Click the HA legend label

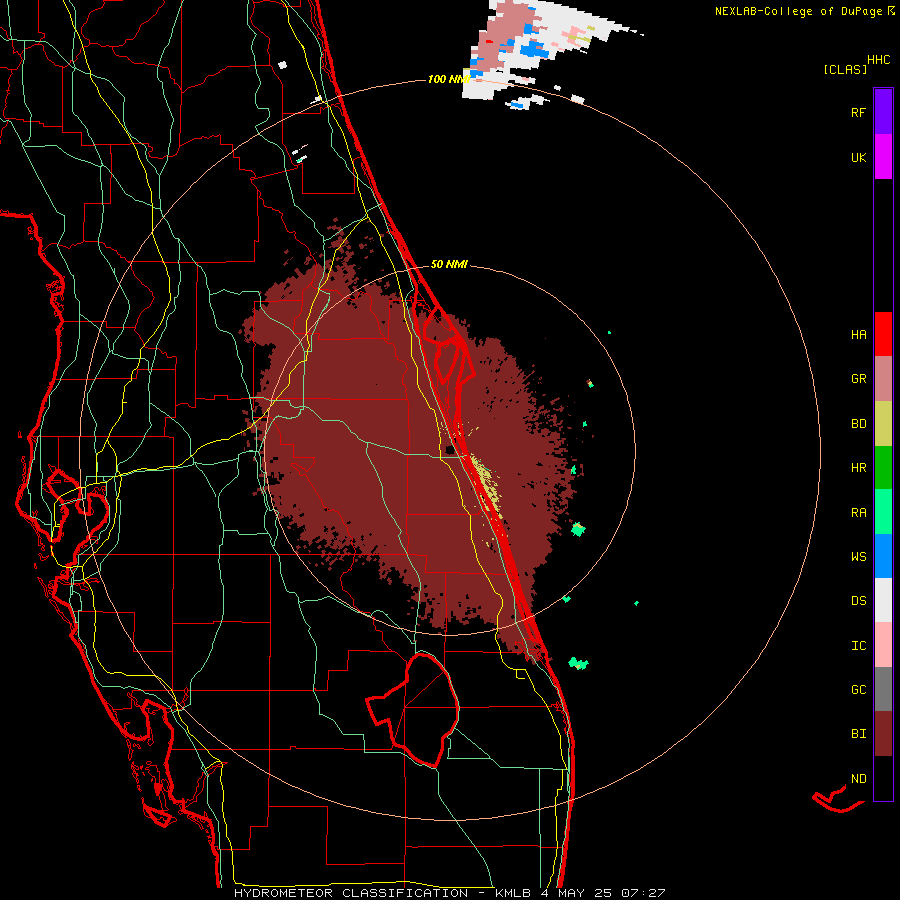pyautogui.click(x=858, y=335)
